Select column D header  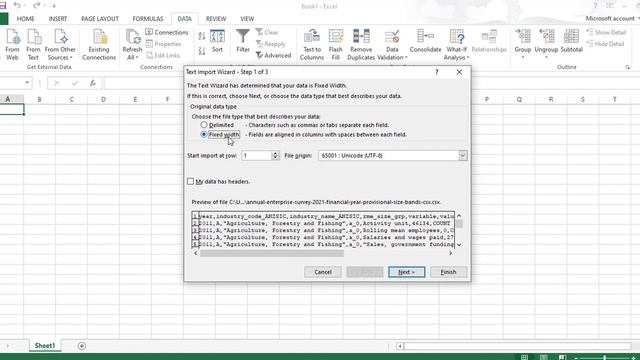point(103,99)
